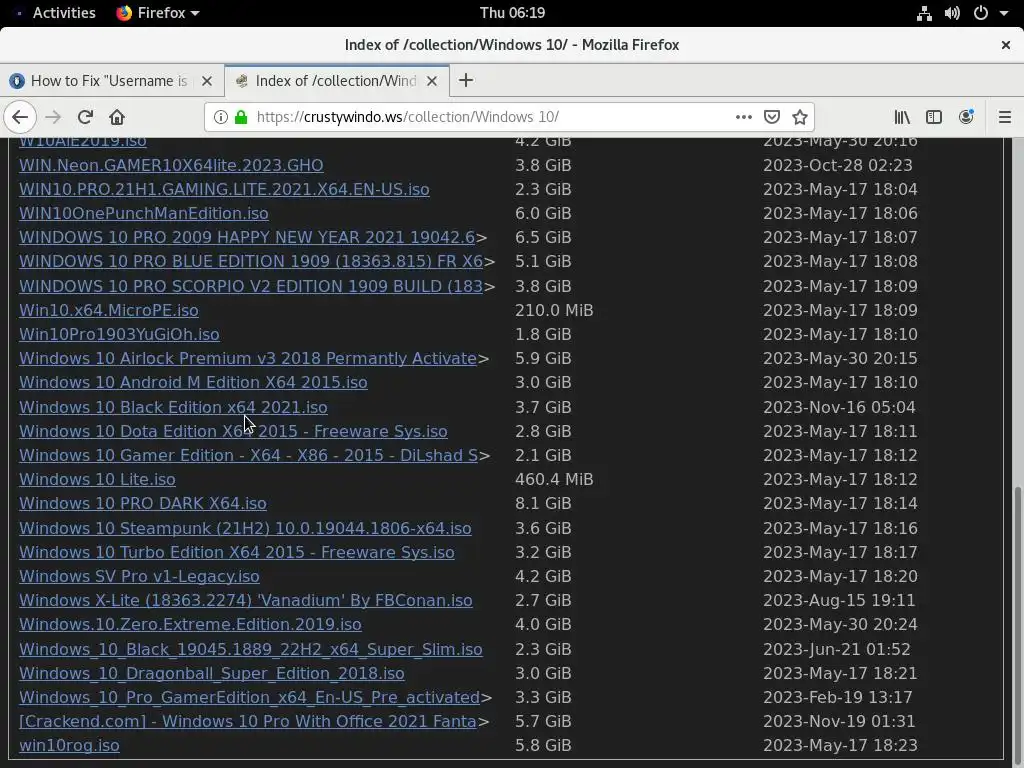Open WINDOWS 10 PRO 2009 HAPPY NEW YEAR link
The height and width of the screenshot is (768, 1024).
247,237
